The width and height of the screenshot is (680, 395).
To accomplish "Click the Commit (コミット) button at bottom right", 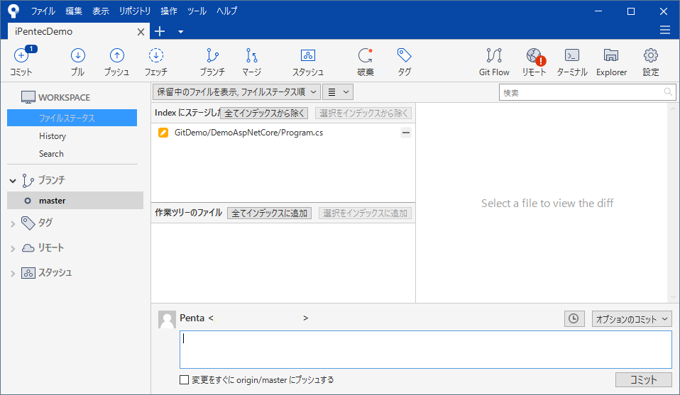I will point(644,379).
